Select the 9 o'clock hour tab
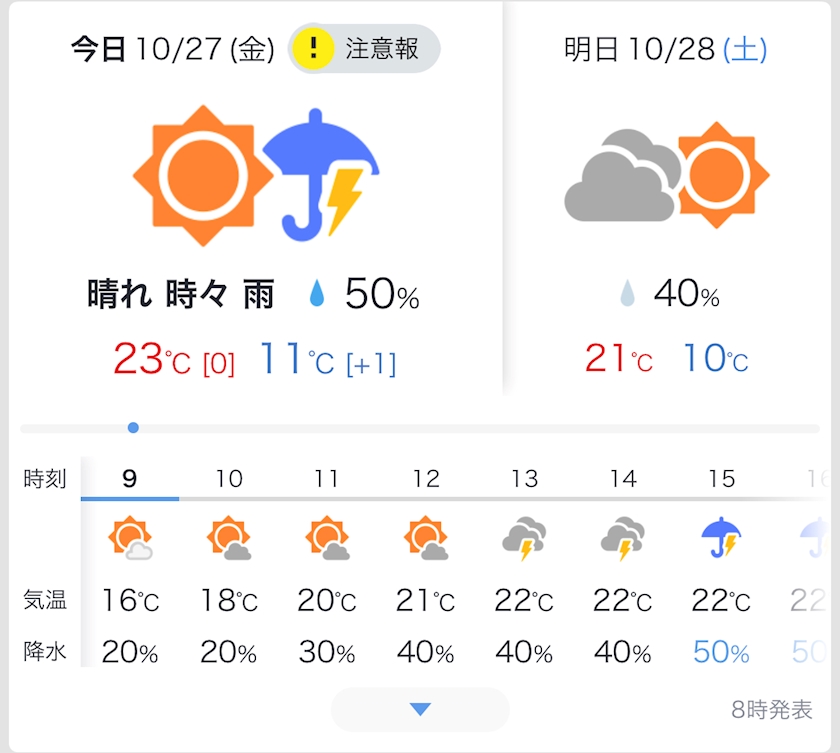840x753 pixels. [130, 479]
